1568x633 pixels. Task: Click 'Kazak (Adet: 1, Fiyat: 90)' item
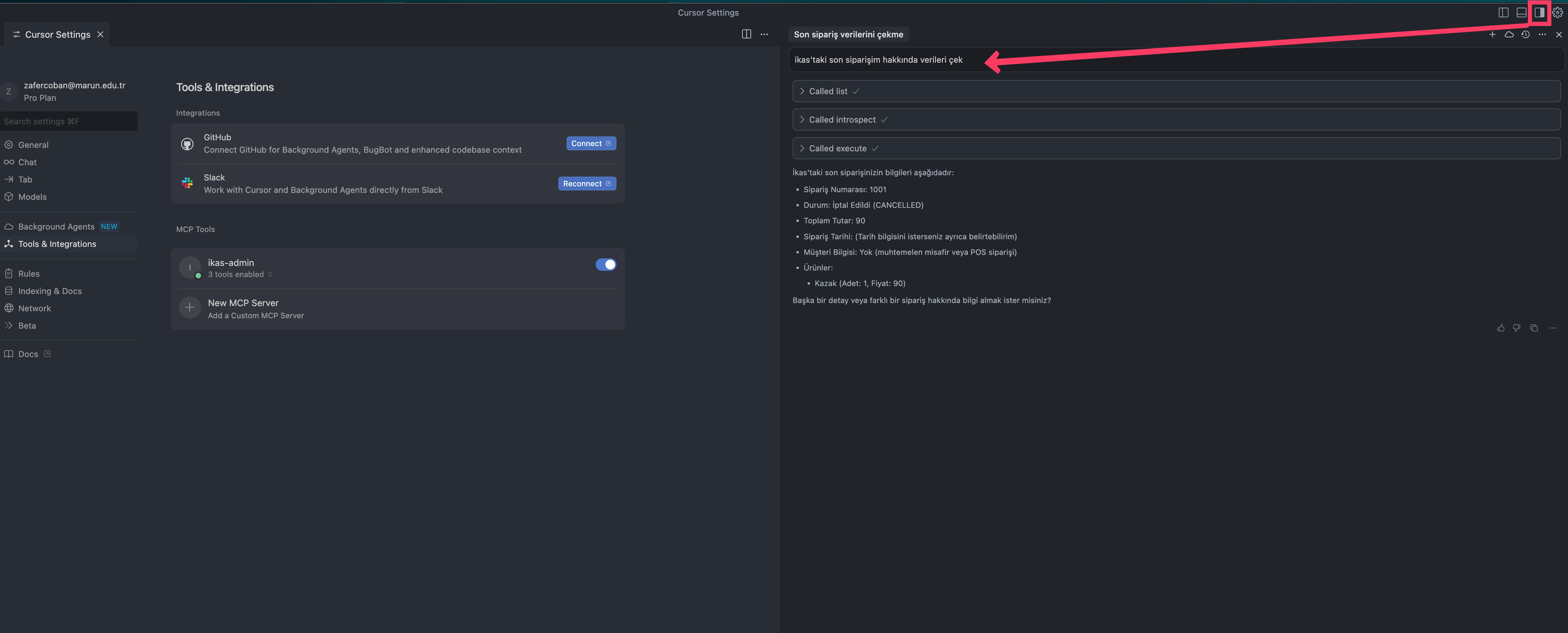click(859, 283)
